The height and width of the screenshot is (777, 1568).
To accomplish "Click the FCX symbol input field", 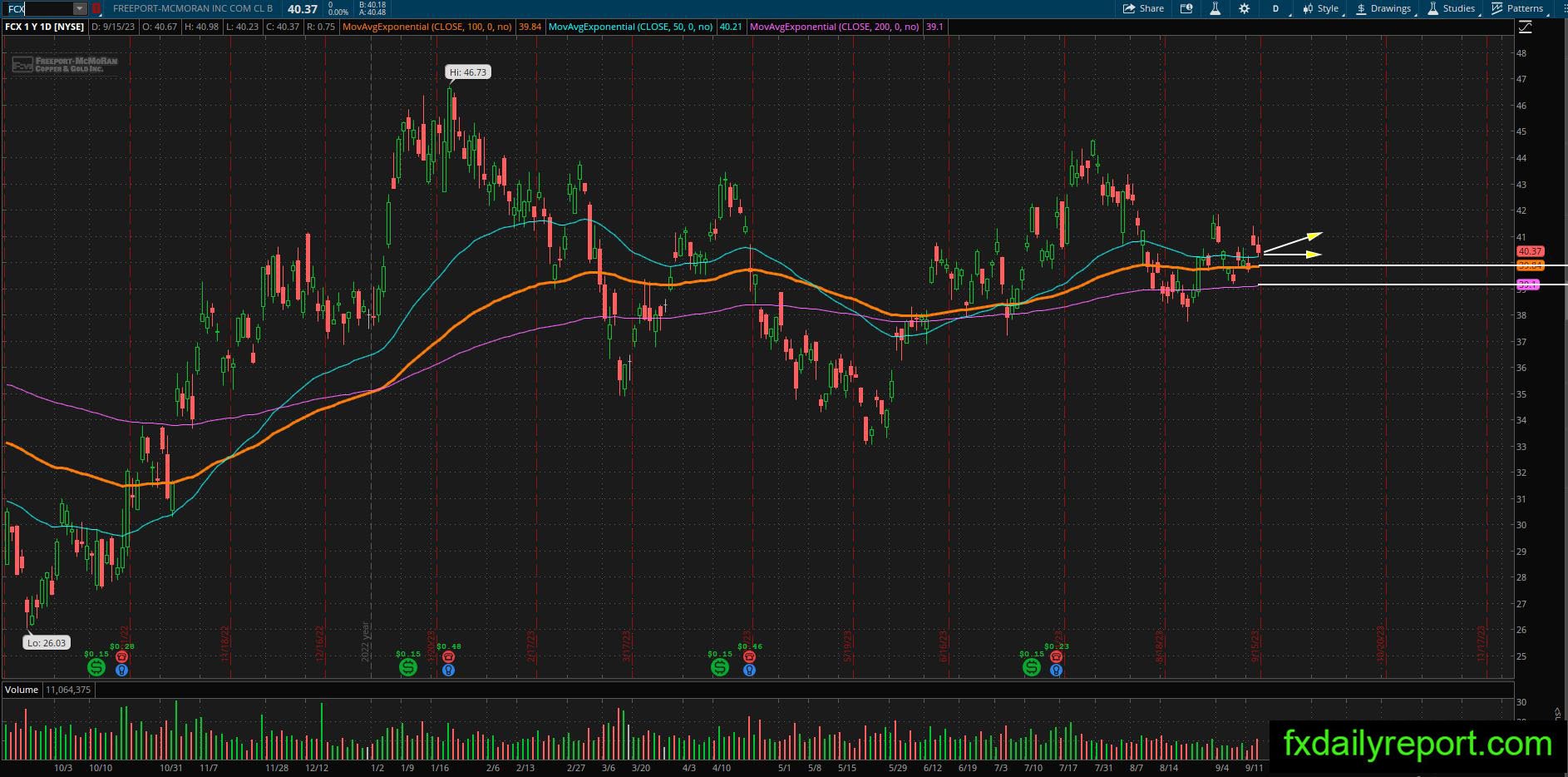I will pyautogui.click(x=39, y=8).
